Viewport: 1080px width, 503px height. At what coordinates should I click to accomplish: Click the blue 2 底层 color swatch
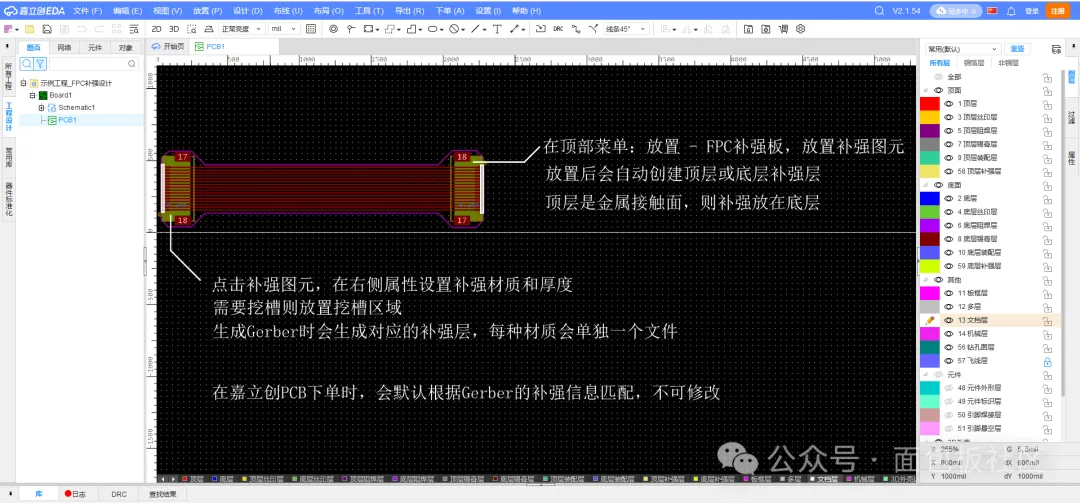click(x=930, y=198)
